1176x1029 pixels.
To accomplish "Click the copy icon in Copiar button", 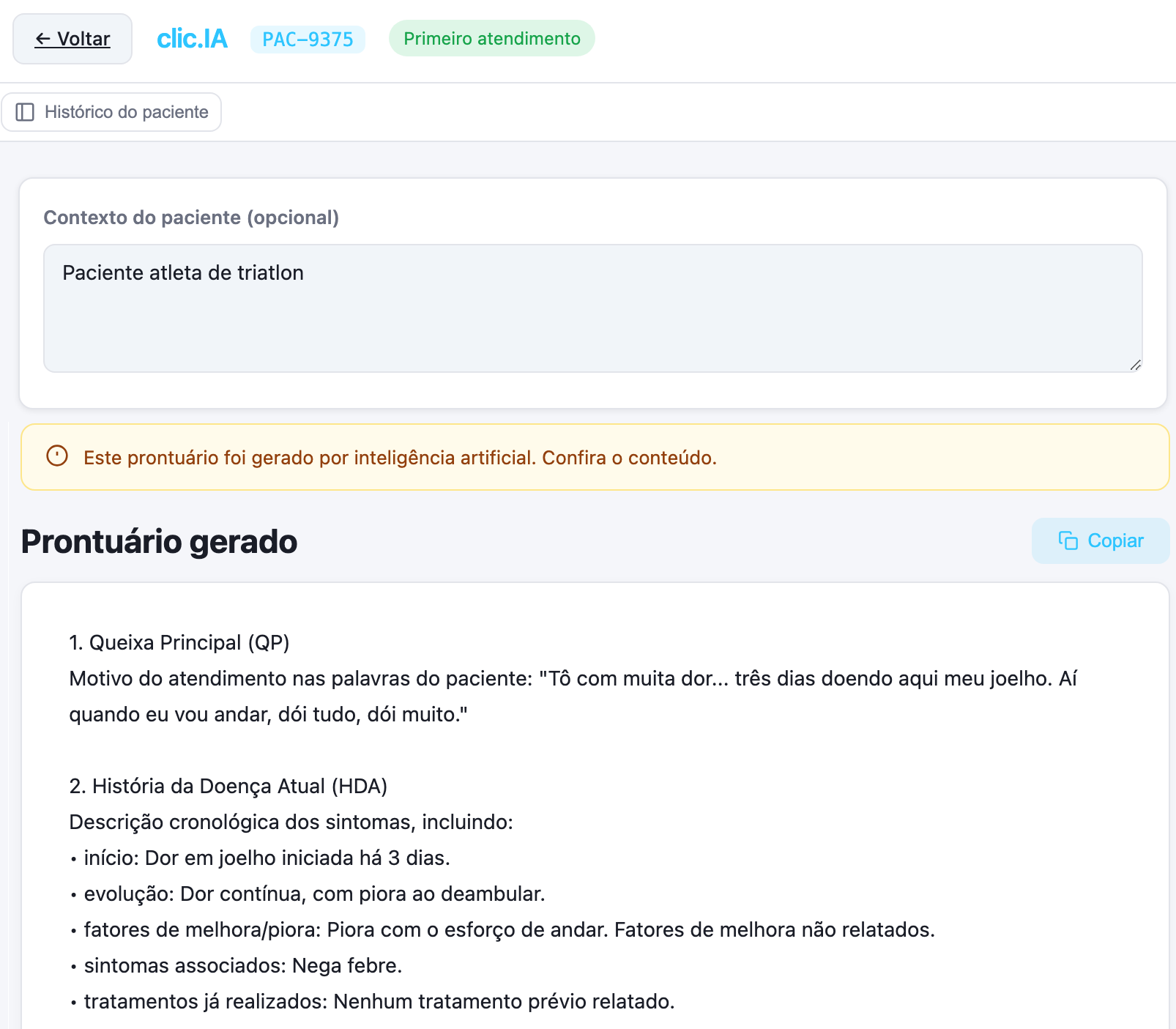I will 1068,540.
